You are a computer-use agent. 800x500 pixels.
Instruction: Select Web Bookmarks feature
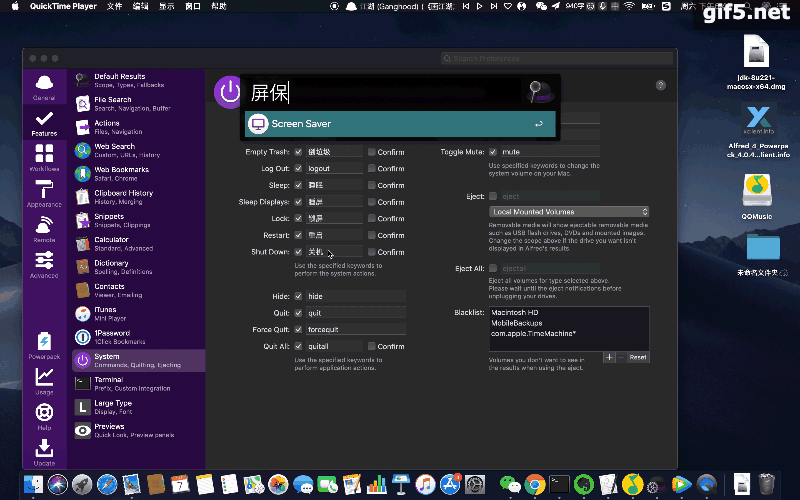[138, 173]
